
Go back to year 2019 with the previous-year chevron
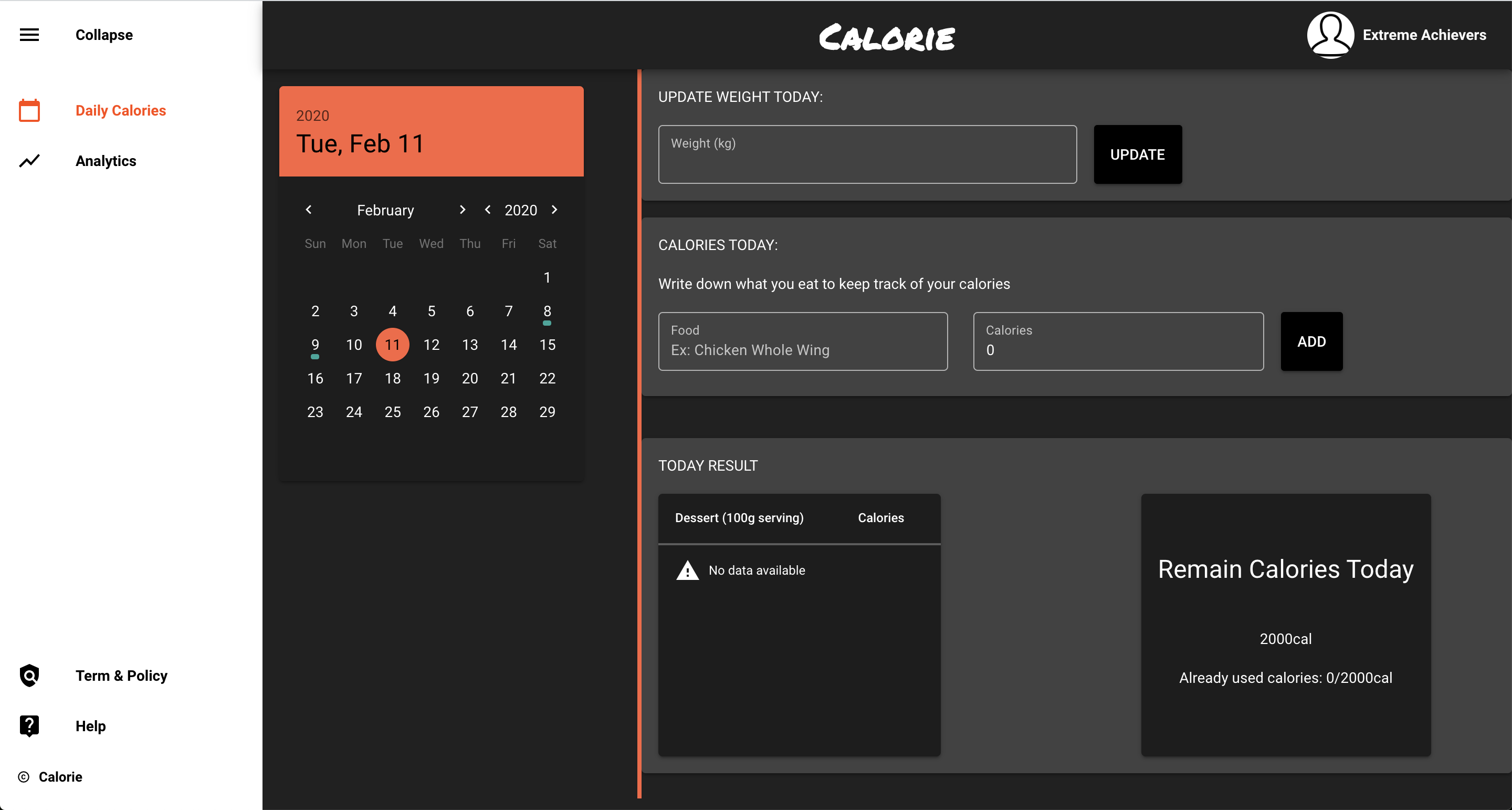pyautogui.click(x=488, y=210)
